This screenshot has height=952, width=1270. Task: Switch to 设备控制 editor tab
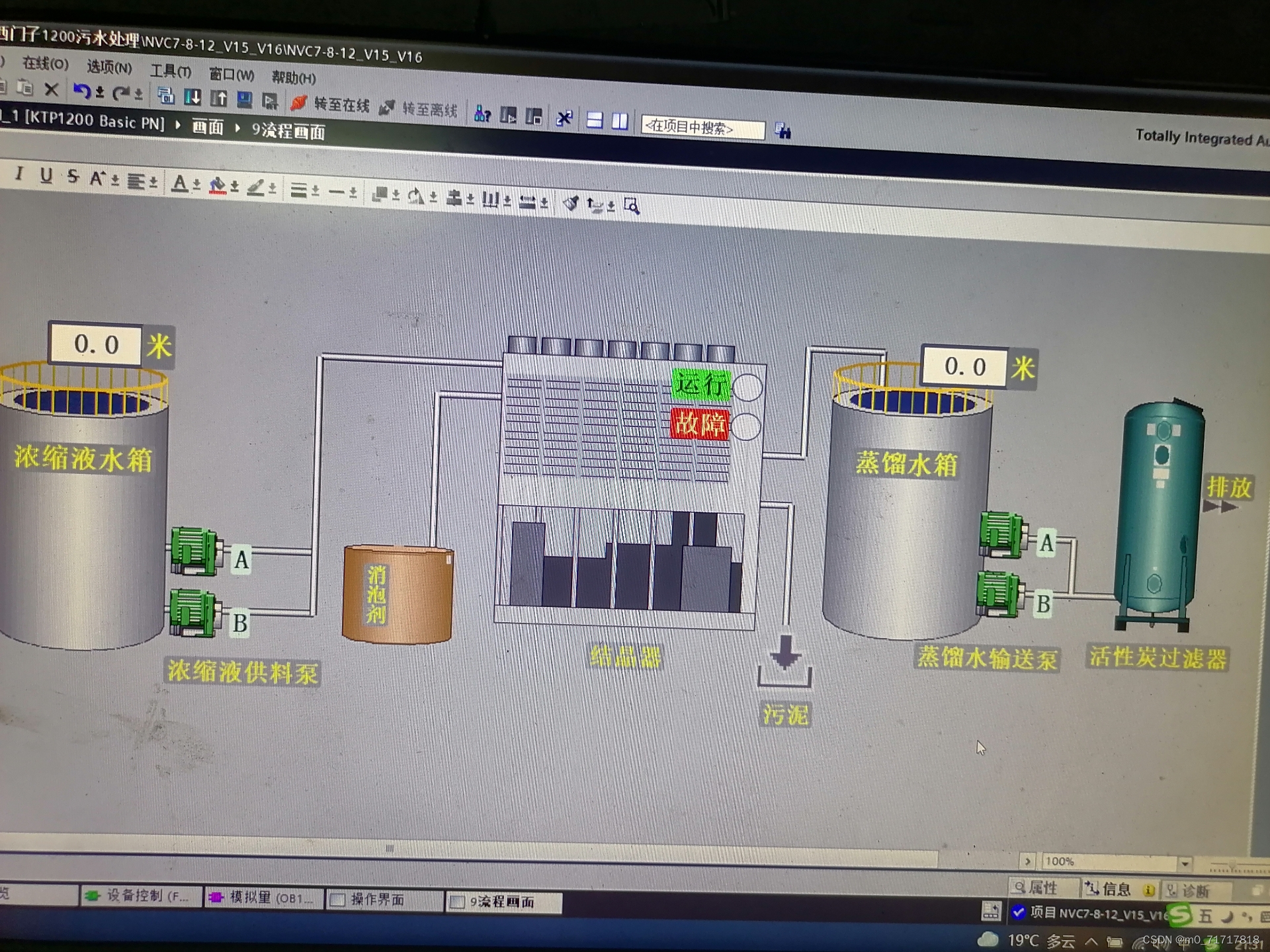140,896
